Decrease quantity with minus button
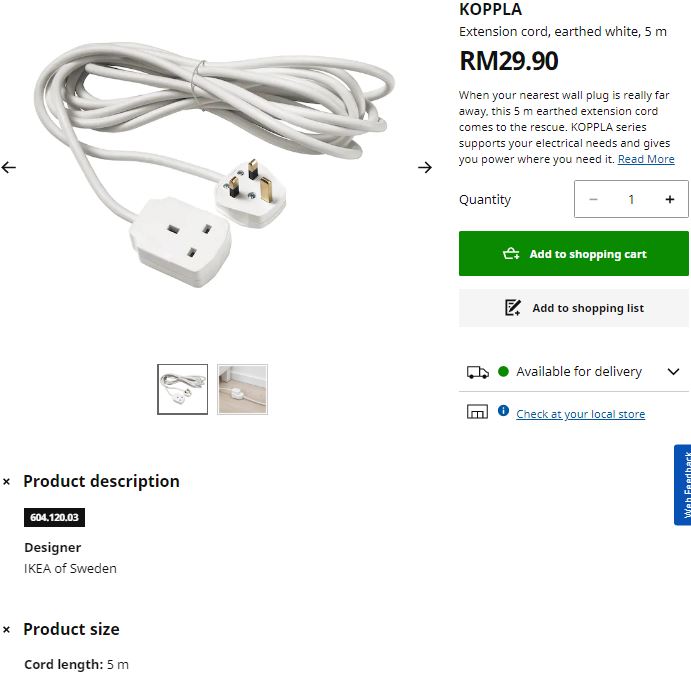 pos(593,199)
